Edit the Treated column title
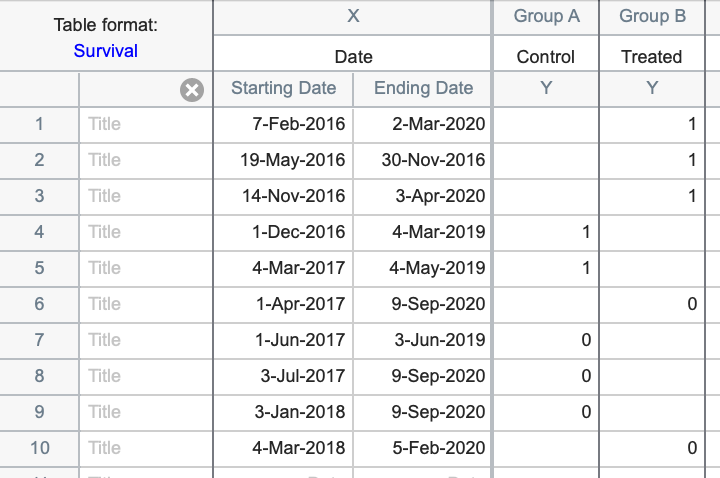 pos(652,57)
